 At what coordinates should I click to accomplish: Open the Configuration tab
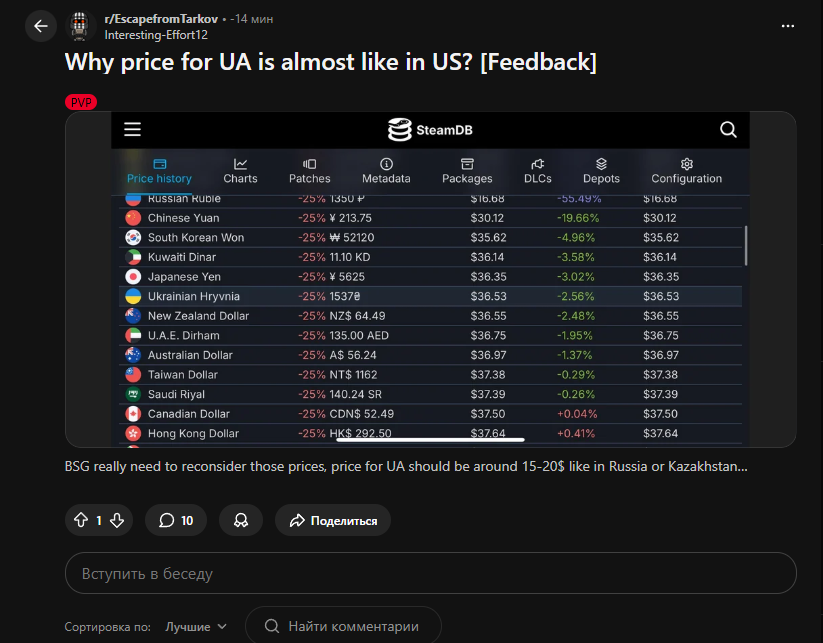[x=686, y=170]
